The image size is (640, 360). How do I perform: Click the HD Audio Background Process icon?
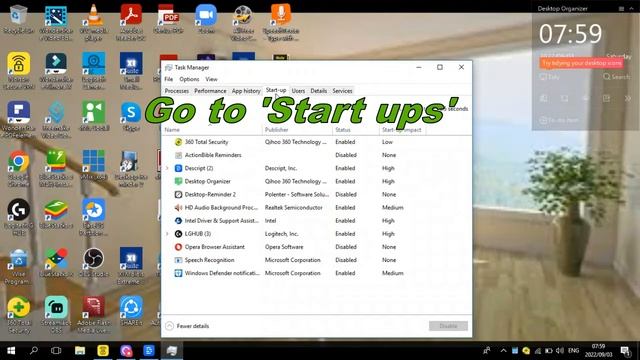(x=178, y=207)
